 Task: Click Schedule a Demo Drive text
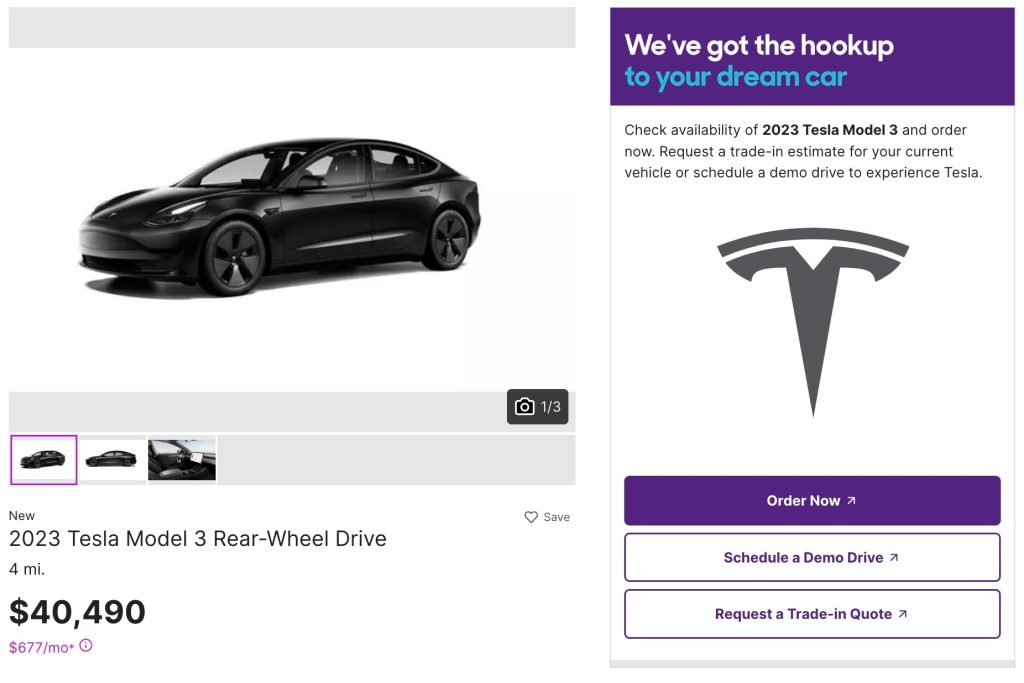[803, 558]
